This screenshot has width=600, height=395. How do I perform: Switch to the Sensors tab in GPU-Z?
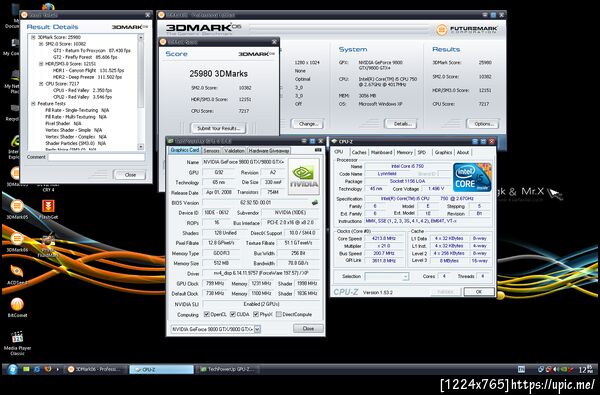click(211, 151)
